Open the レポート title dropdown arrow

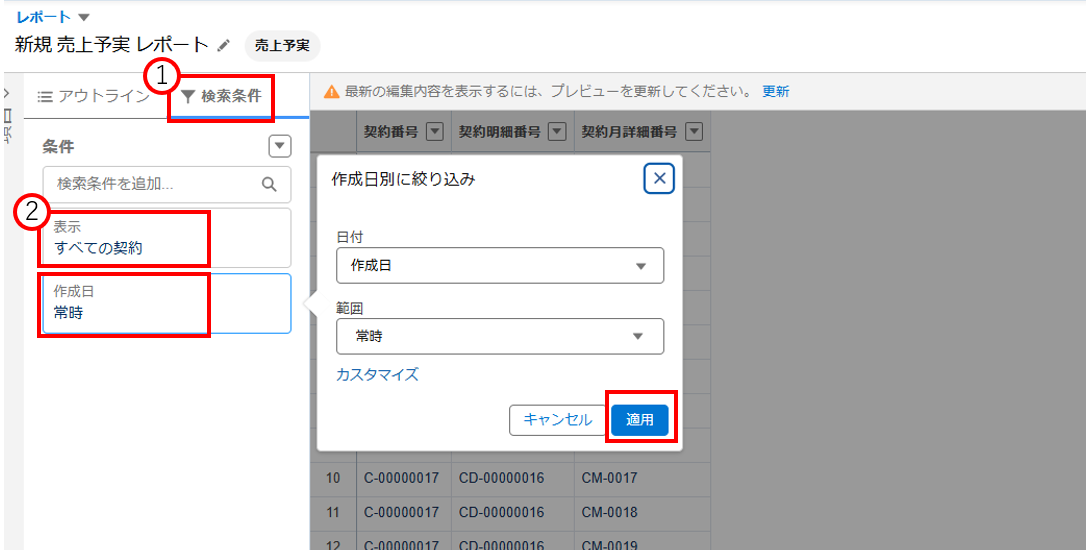click(x=84, y=17)
